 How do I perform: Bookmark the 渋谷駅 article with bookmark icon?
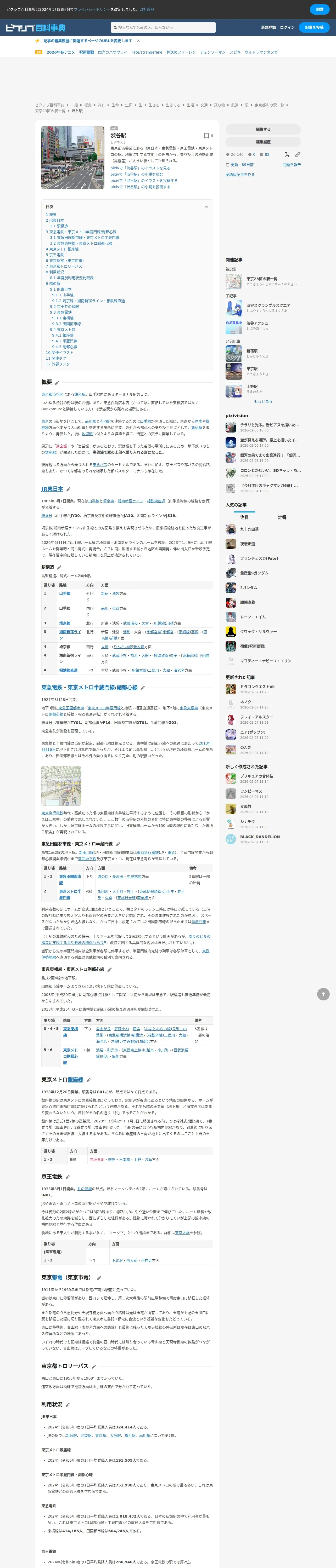pyautogui.click(x=206, y=136)
